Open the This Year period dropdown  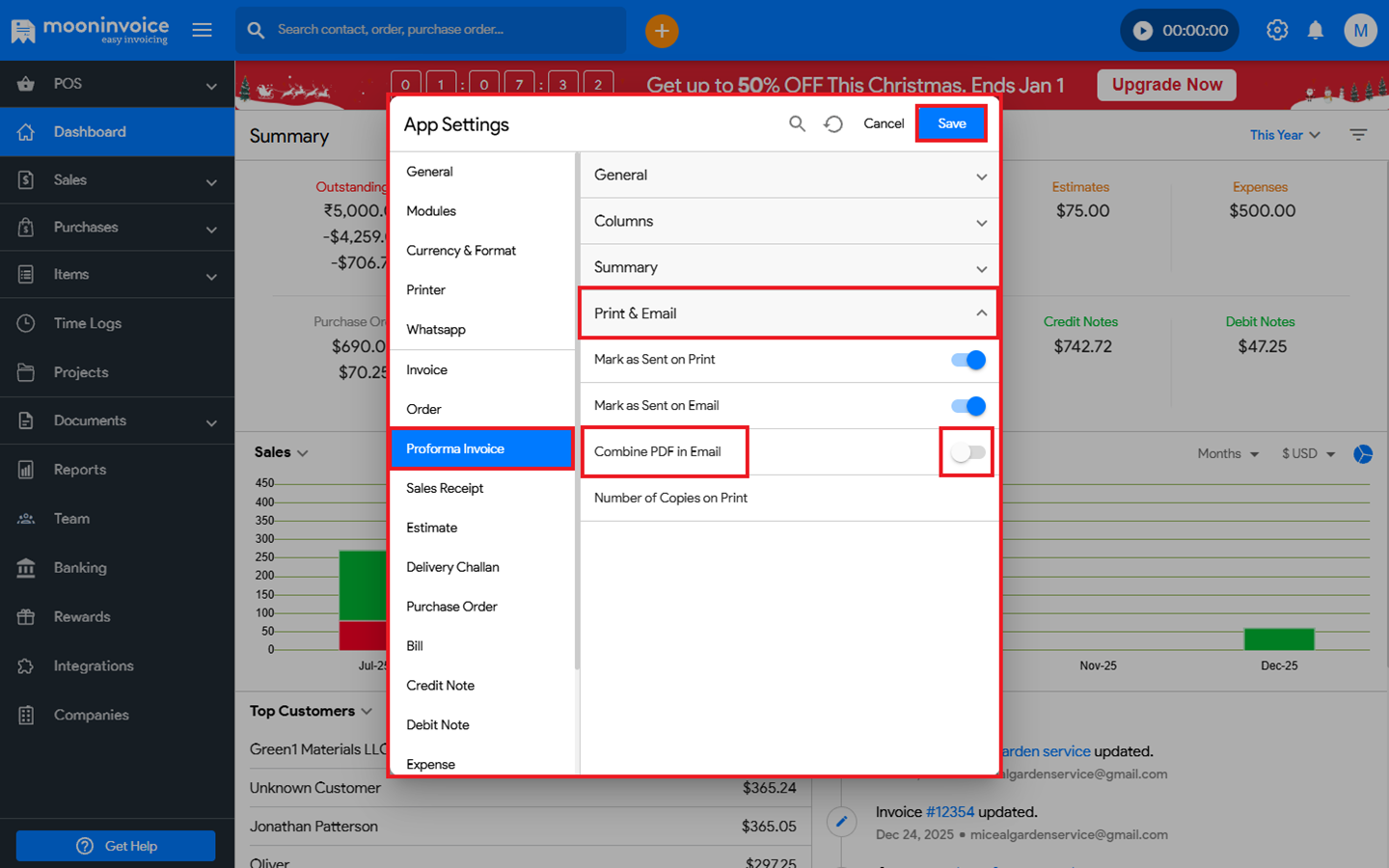(1284, 135)
